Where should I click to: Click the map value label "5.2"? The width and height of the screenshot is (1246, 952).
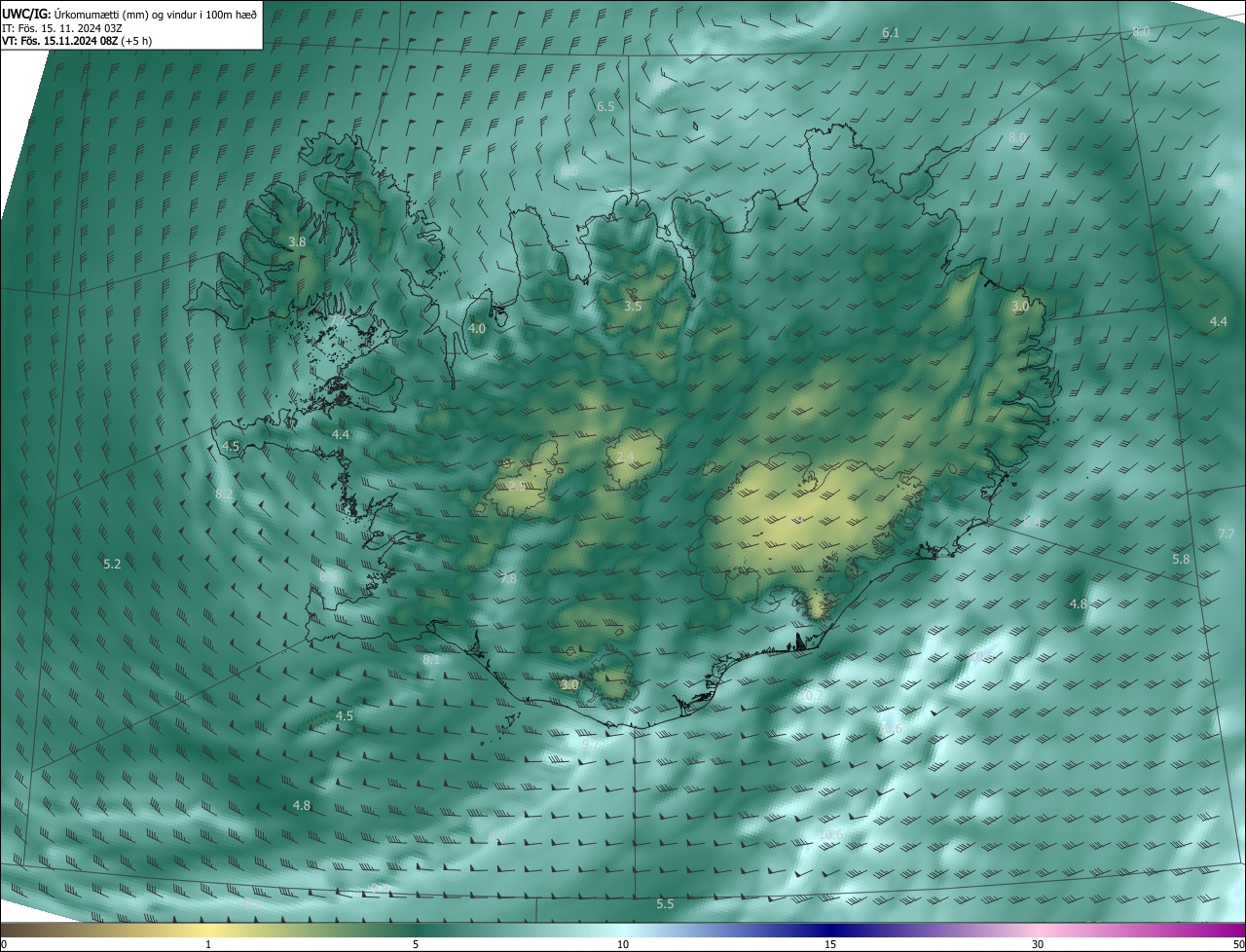112,564
